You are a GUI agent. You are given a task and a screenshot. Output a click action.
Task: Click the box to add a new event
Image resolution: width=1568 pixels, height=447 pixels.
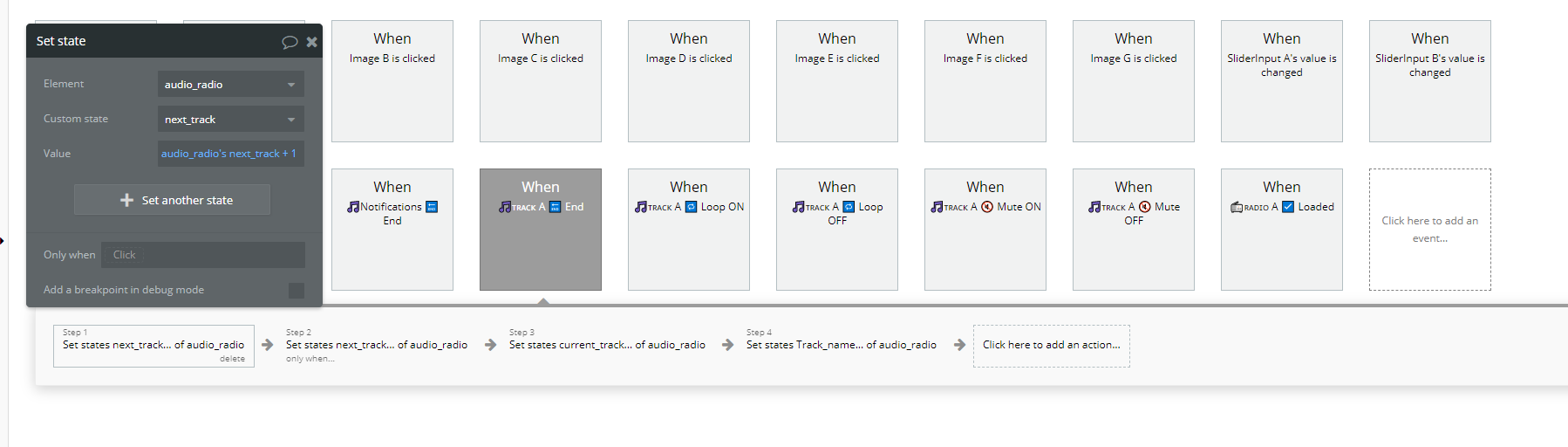[x=1429, y=230]
